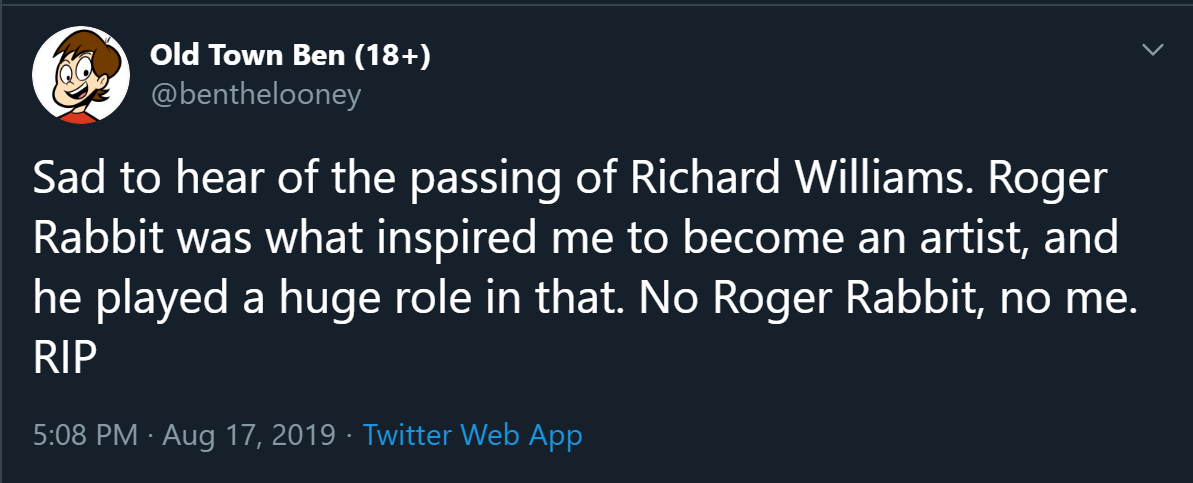
Task: Open the Twitter Web App source link
Action: (472, 435)
